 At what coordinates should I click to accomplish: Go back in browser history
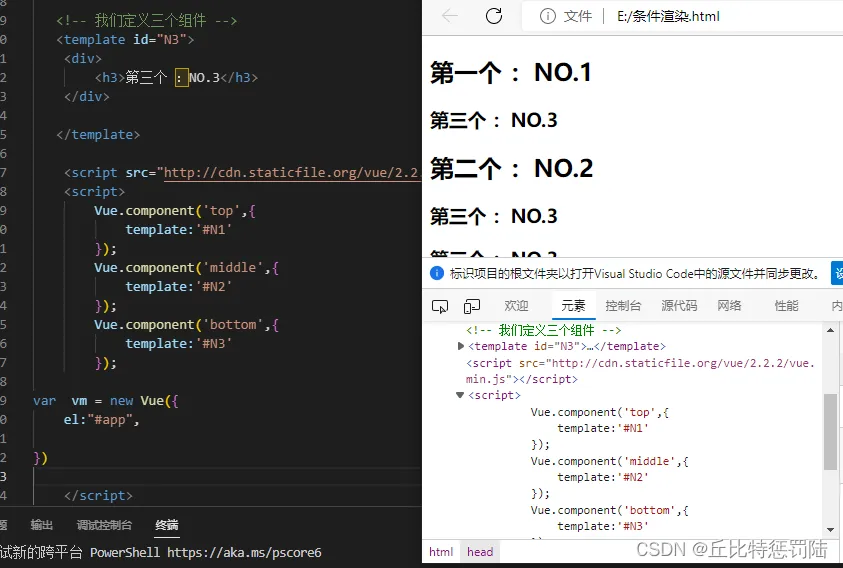point(449,16)
